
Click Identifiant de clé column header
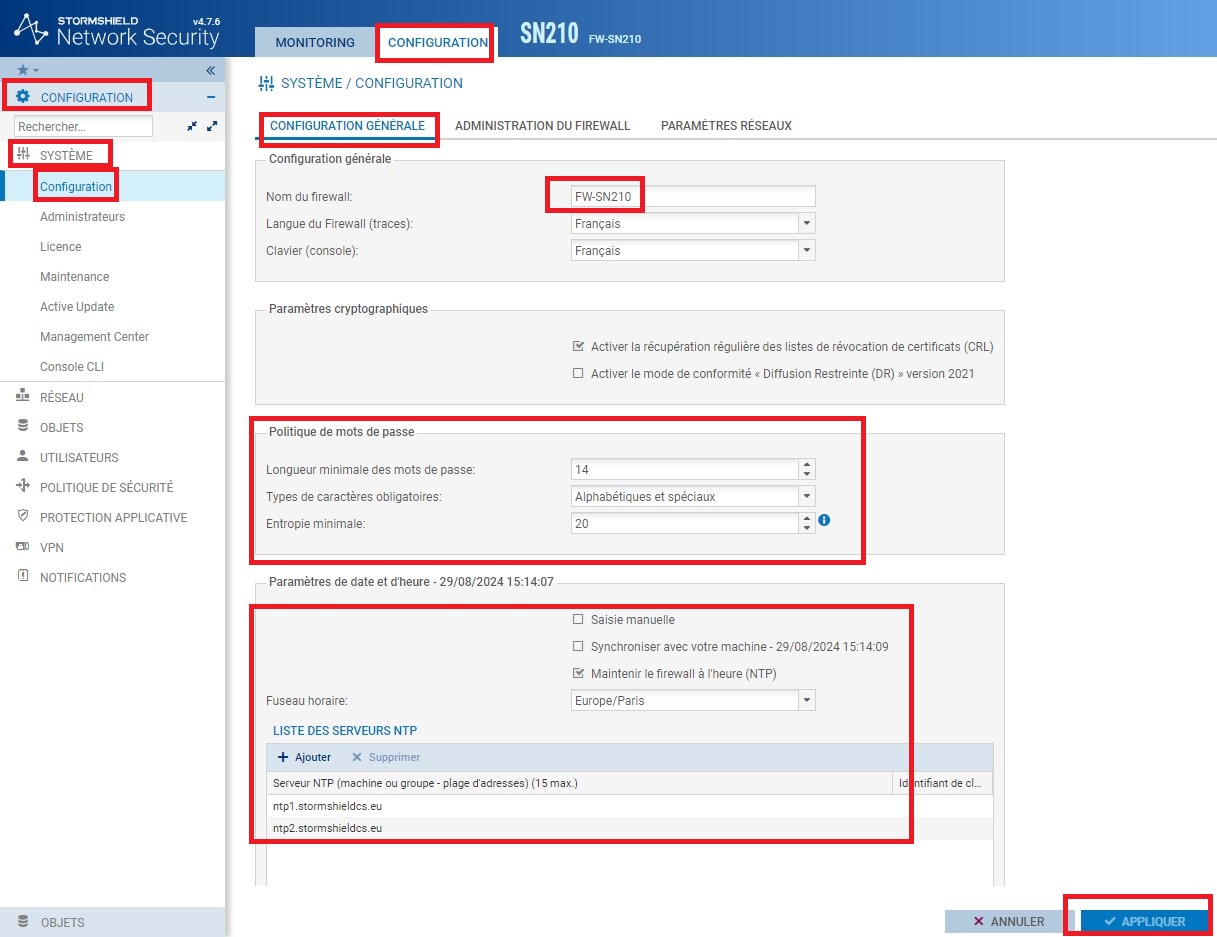(x=943, y=783)
